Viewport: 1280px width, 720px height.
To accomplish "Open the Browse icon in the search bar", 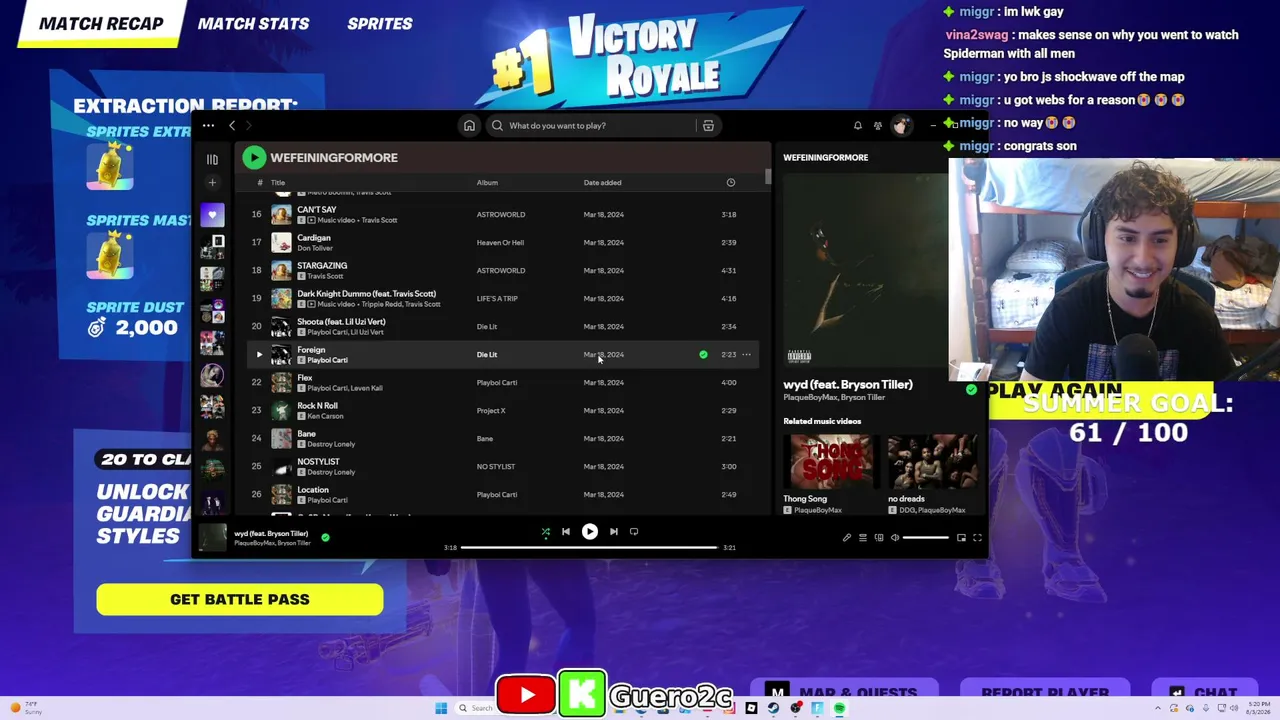I will 708,126.
